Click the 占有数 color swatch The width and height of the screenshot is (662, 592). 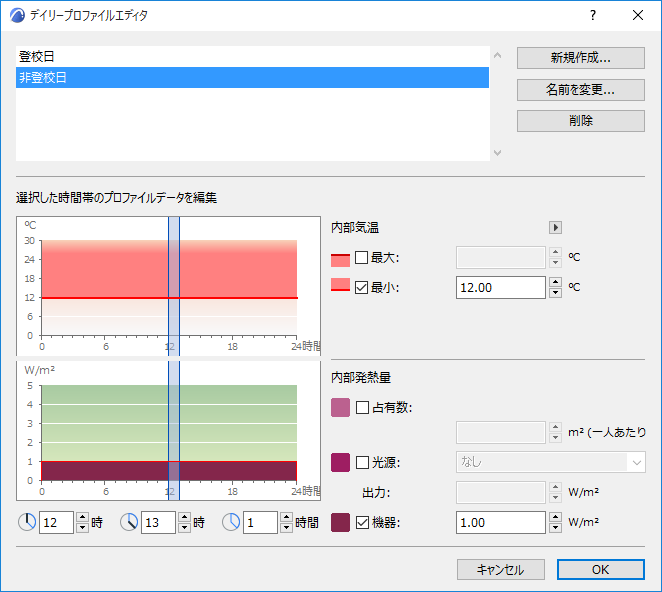[340, 407]
